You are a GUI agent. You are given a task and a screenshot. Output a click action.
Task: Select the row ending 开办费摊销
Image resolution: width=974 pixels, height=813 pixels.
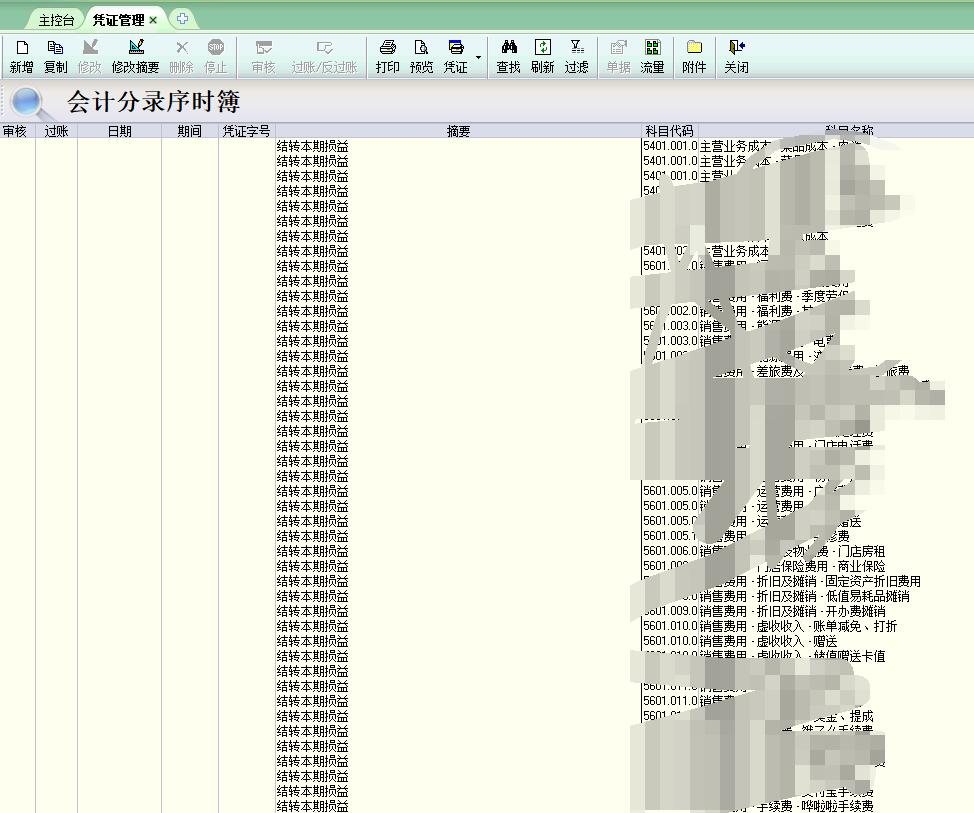tap(793, 611)
